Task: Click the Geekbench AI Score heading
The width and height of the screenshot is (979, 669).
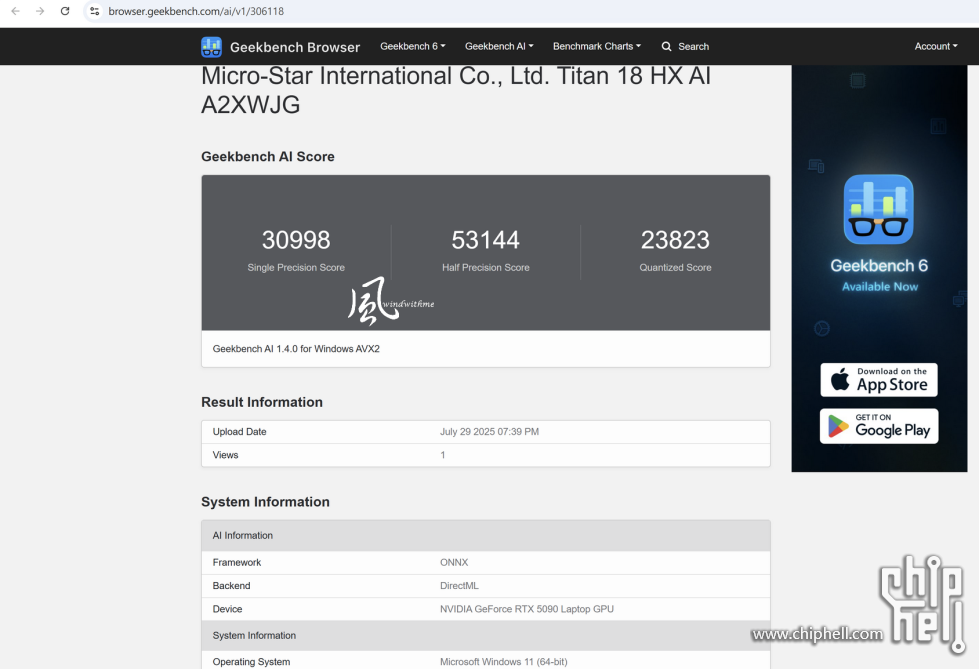Action: pos(268,156)
